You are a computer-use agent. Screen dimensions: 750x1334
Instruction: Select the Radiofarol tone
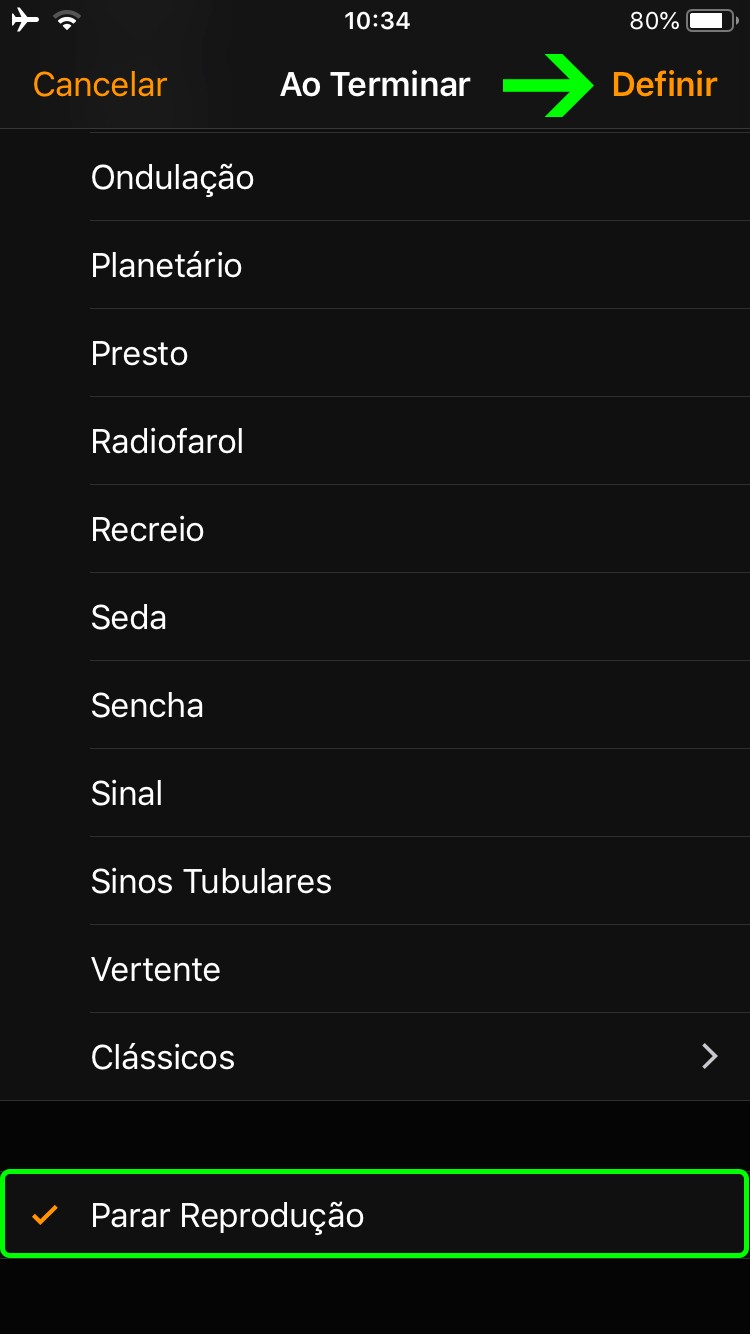167,442
